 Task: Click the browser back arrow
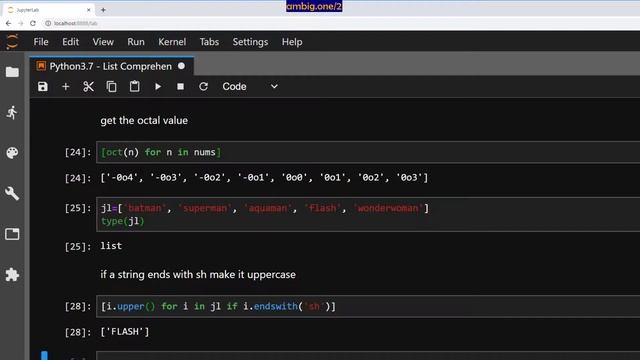(9, 23)
